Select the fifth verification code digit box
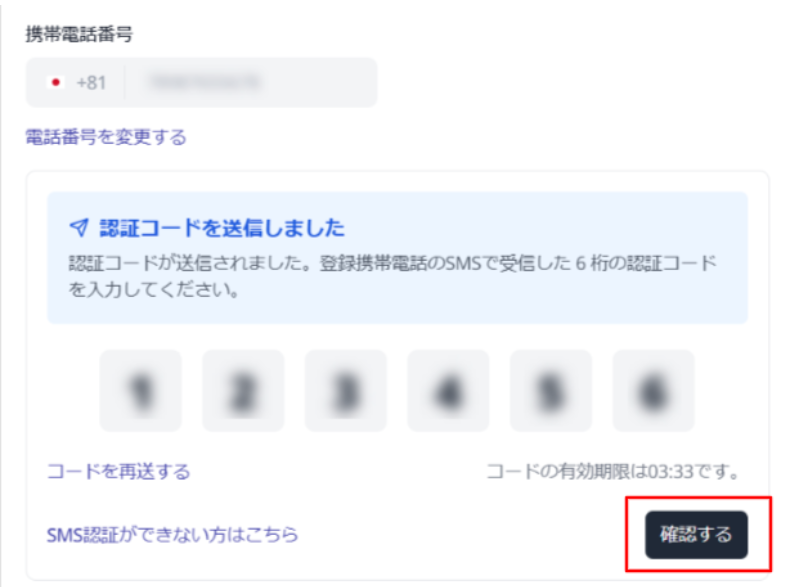 [x=551, y=391]
